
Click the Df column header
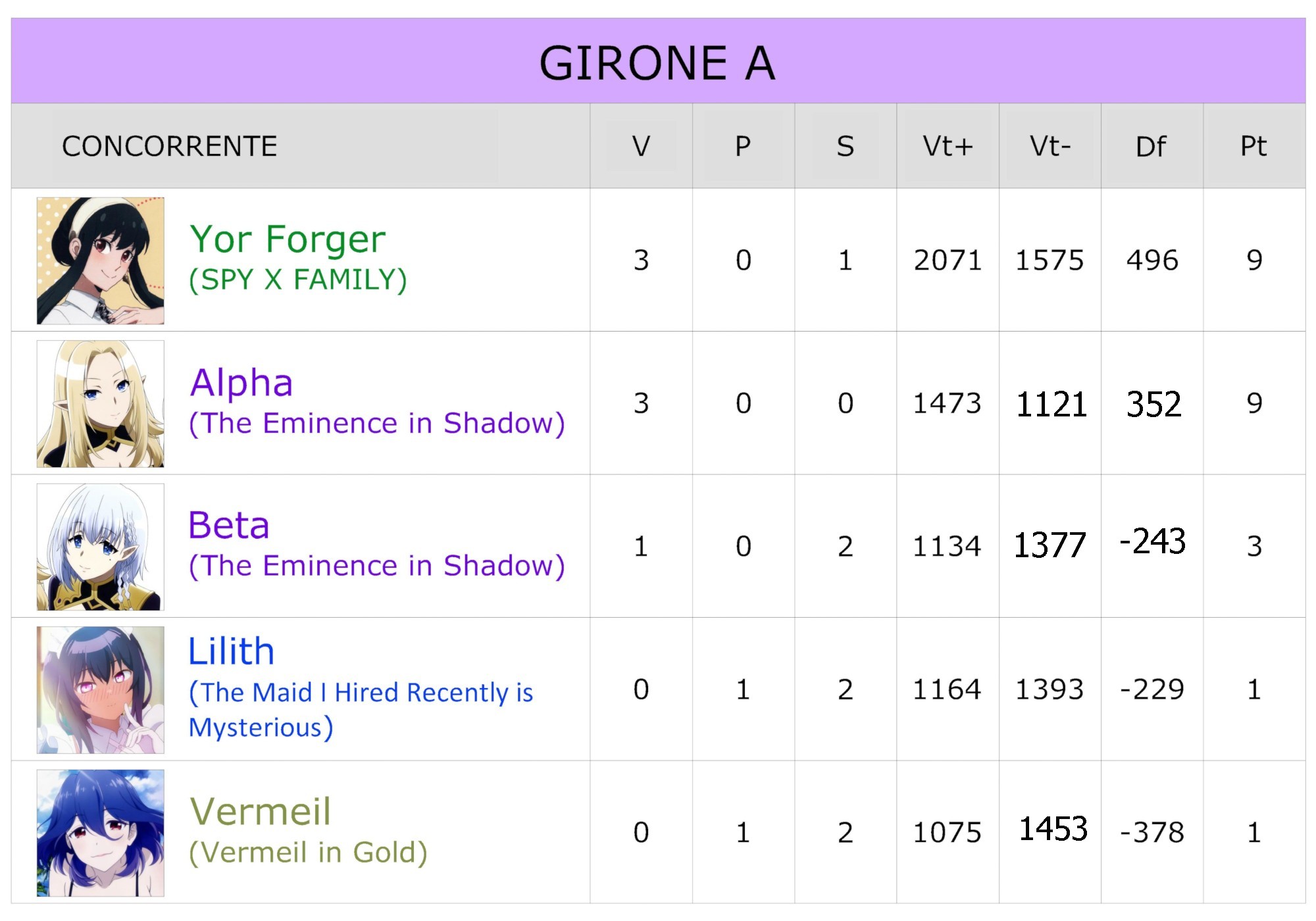1151,146
